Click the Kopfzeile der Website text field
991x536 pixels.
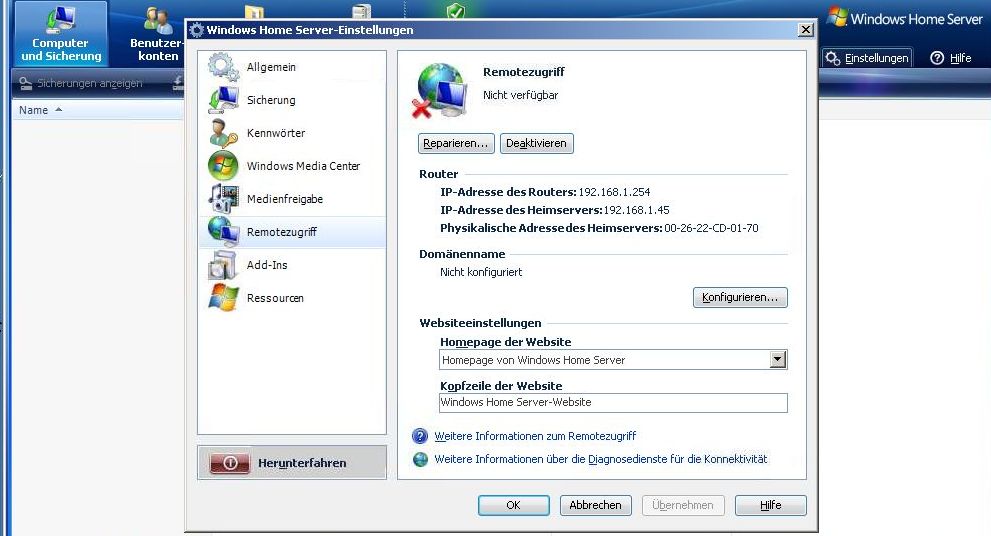coord(613,403)
